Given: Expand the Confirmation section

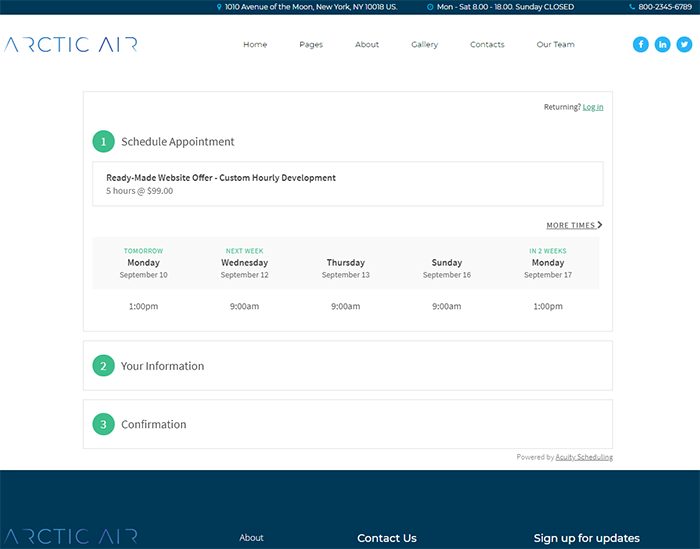Looking at the screenshot, I should tap(348, 424).
